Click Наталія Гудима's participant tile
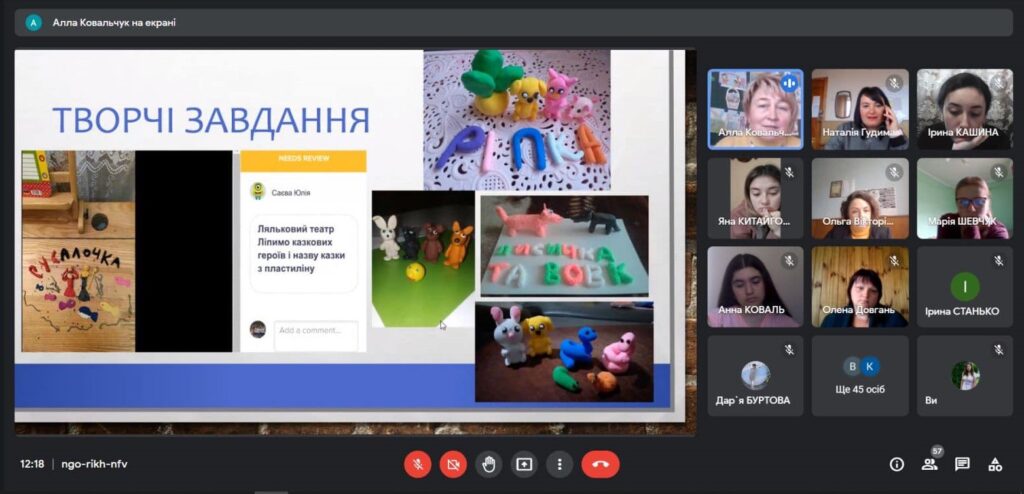This screenshot has height=494, width=1024. (x=860, y=109)
